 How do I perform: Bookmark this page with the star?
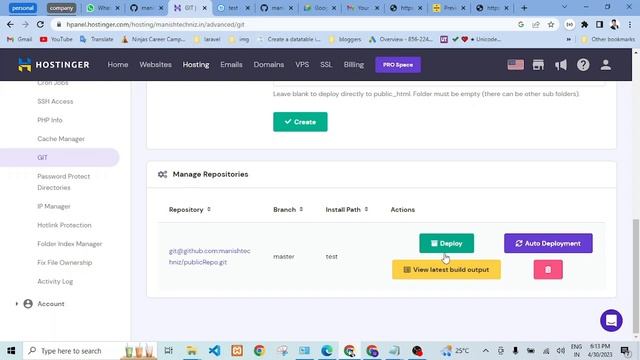(551, 24)
